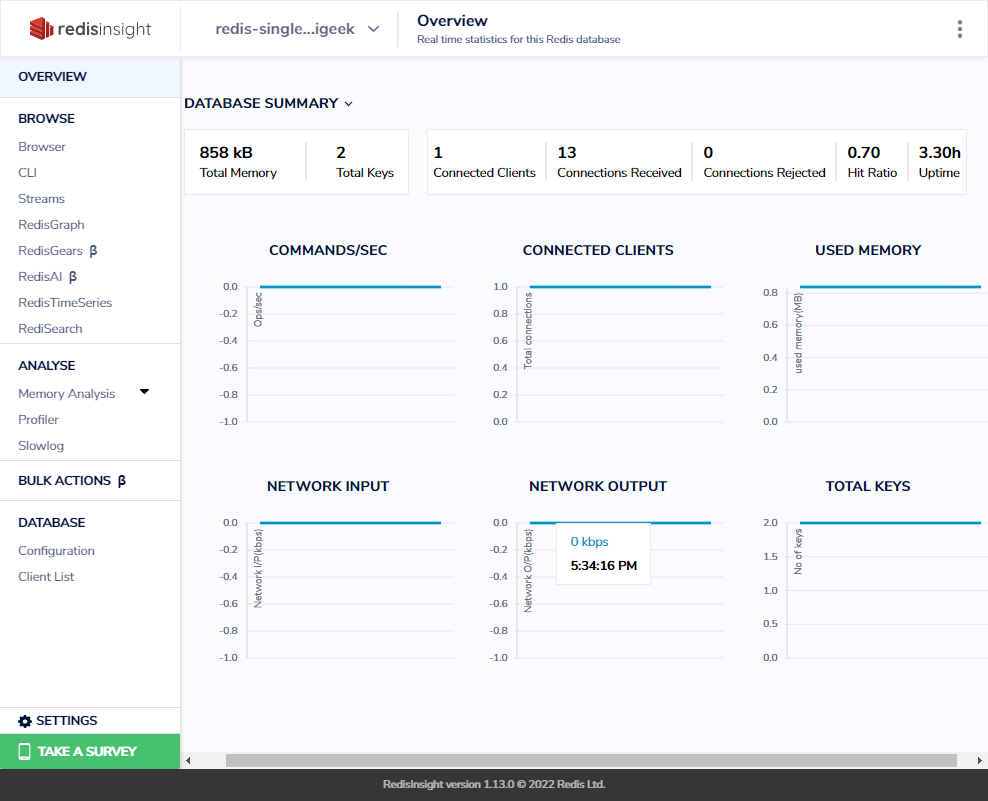Open the Slowlog page
Image resolution: width=988 pixels, height=801 pixels.
[x=41, y=446]
